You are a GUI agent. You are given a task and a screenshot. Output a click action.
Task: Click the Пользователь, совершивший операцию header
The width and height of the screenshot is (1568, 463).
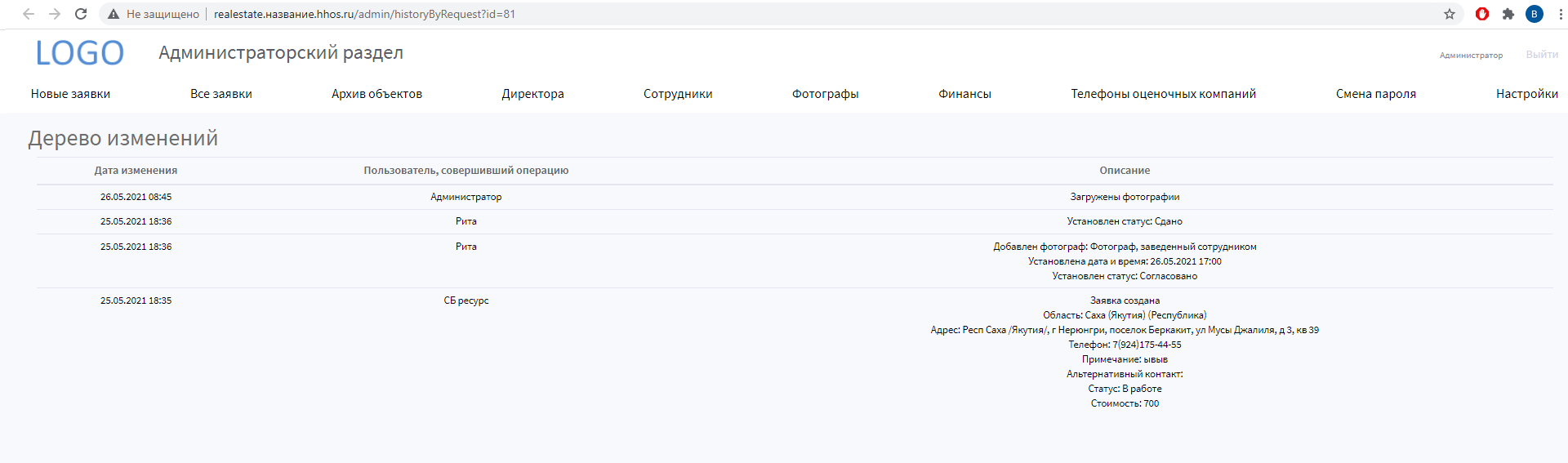coord(466,171)
